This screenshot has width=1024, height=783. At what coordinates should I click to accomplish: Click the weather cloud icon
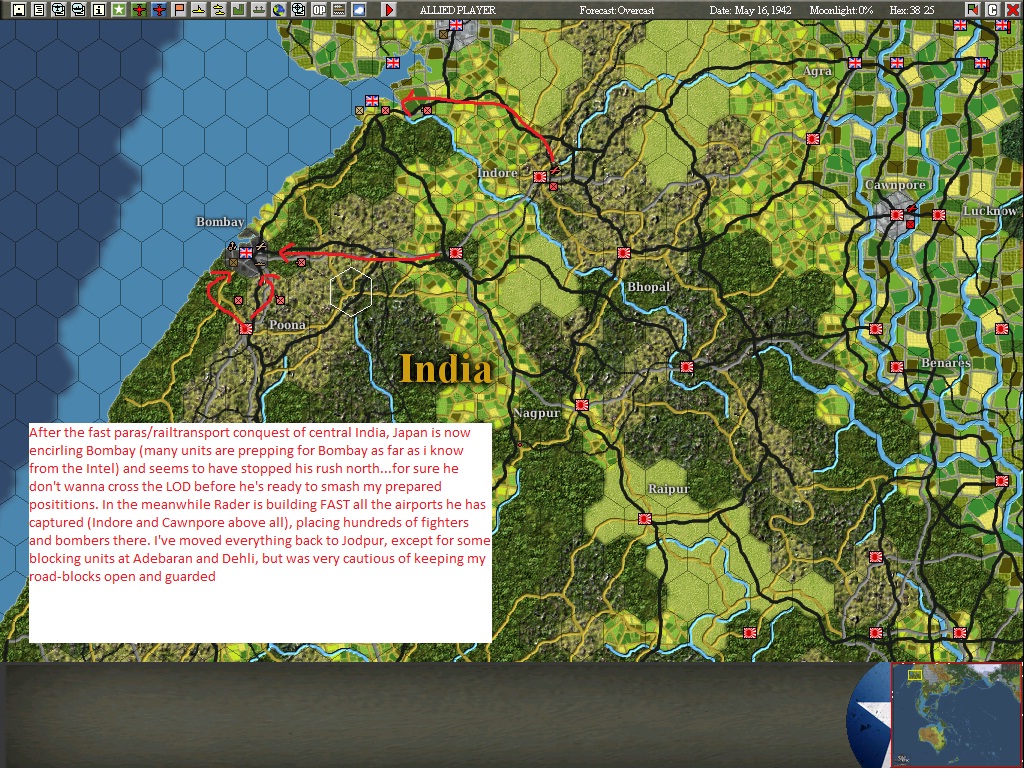pyautogui.click(x=359, y=9)
